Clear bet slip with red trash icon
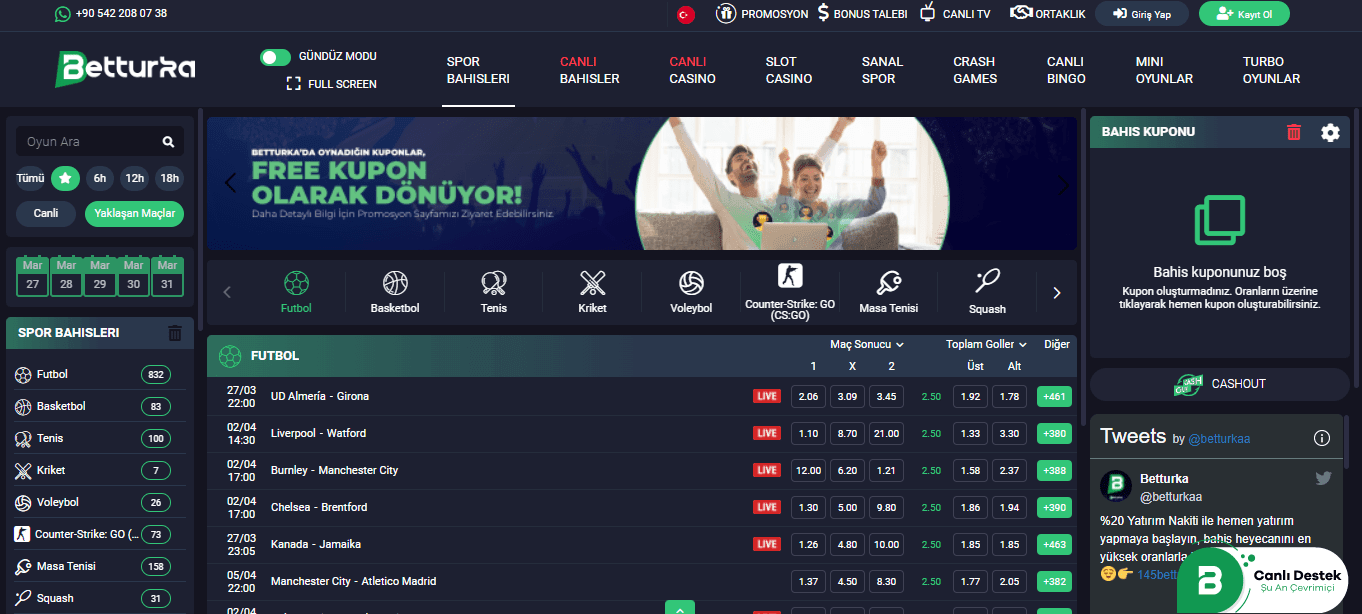This screenshot has height=614, width=1362. 1294,132
